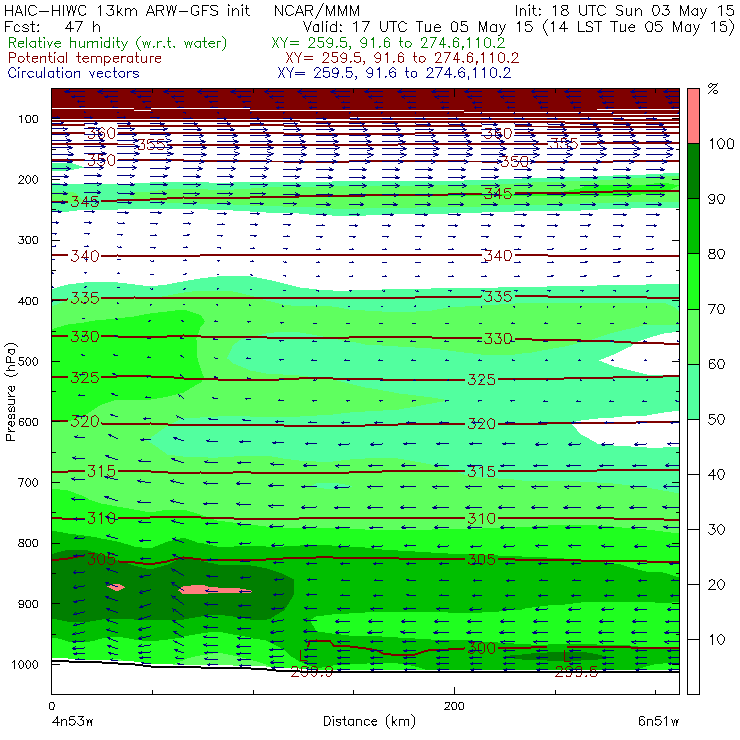Click the '600' pressure axis label
Screen dimensions: 740x740
pos(28,422)
